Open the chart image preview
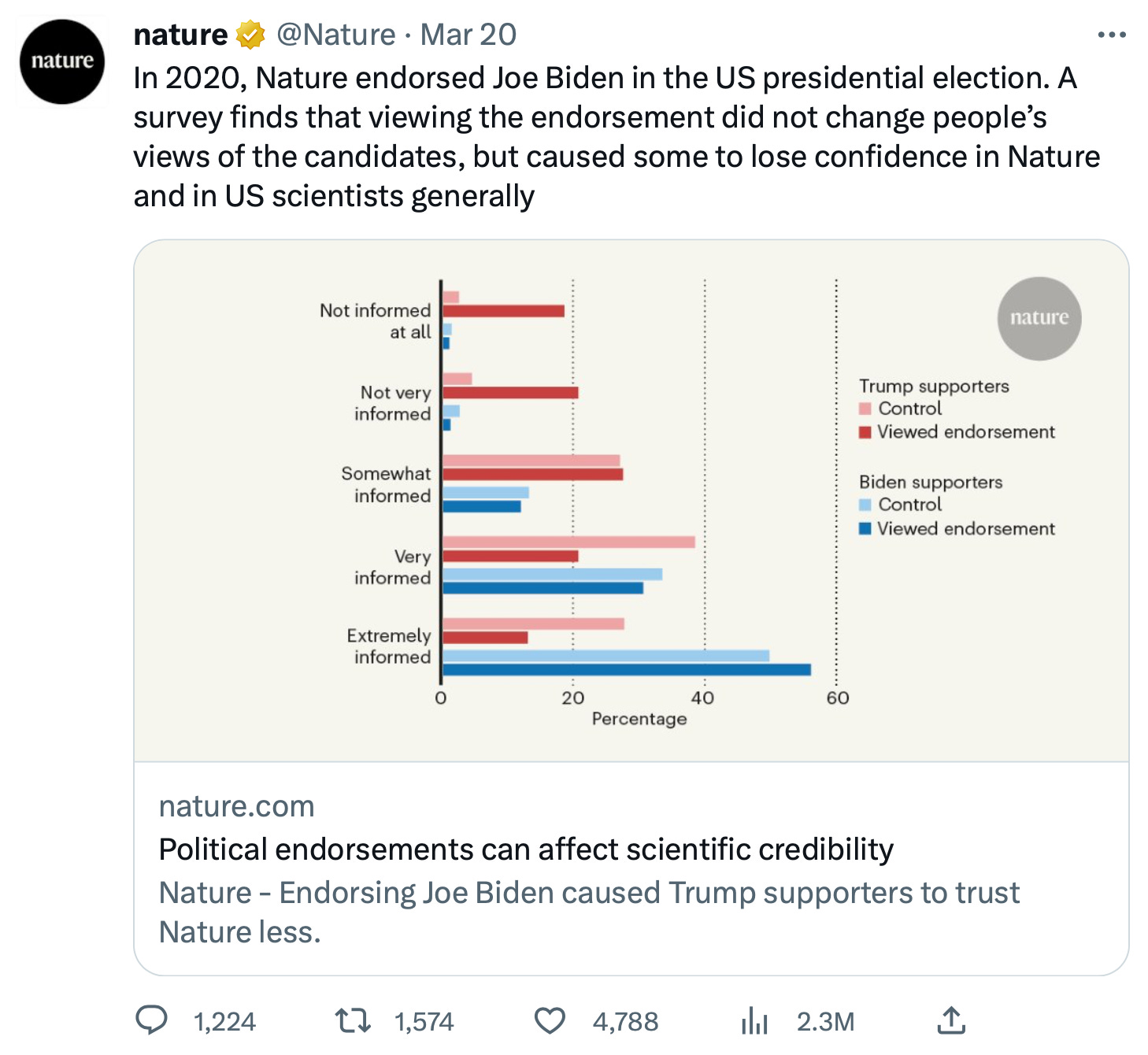Image resolution: width=1148 pixels, height=1055 pixels. coord(631,501)
